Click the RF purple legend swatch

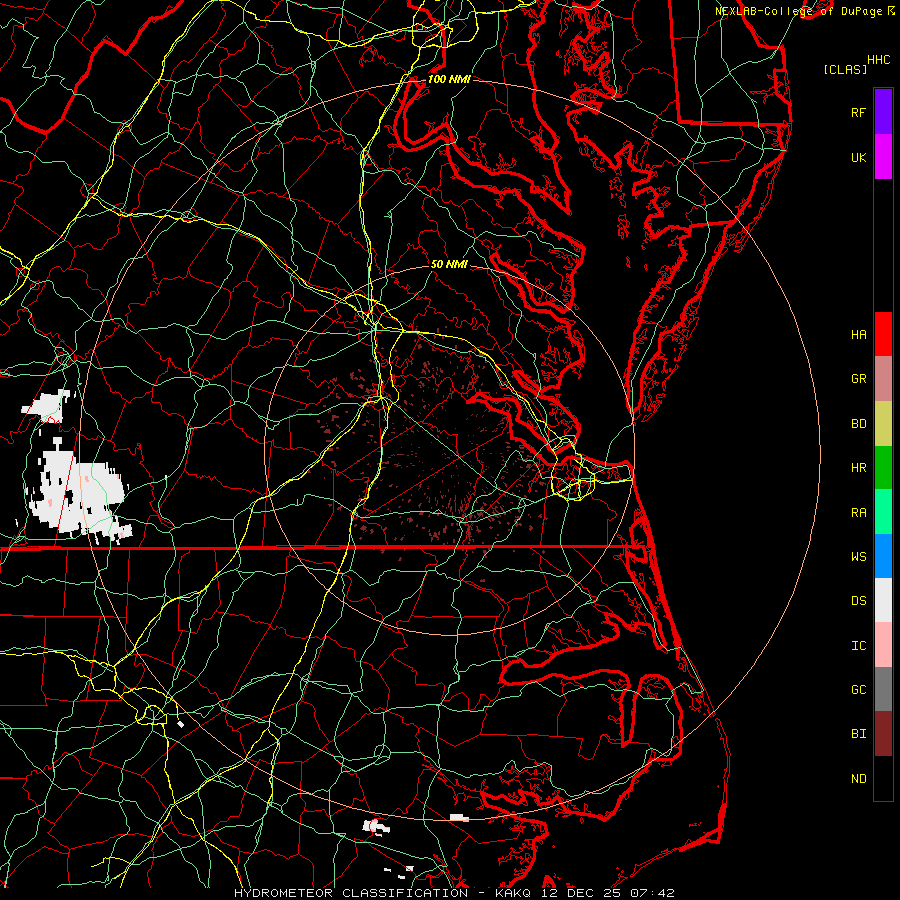point(883,112)
